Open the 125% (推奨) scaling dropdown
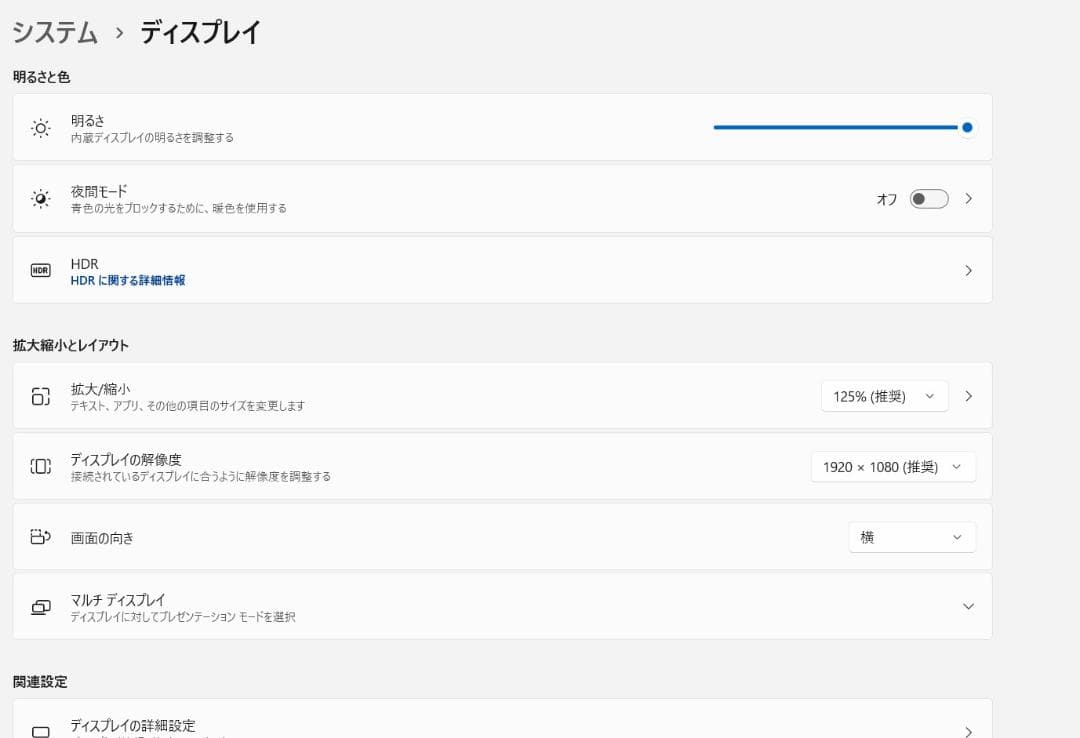 tap(884, 396)
